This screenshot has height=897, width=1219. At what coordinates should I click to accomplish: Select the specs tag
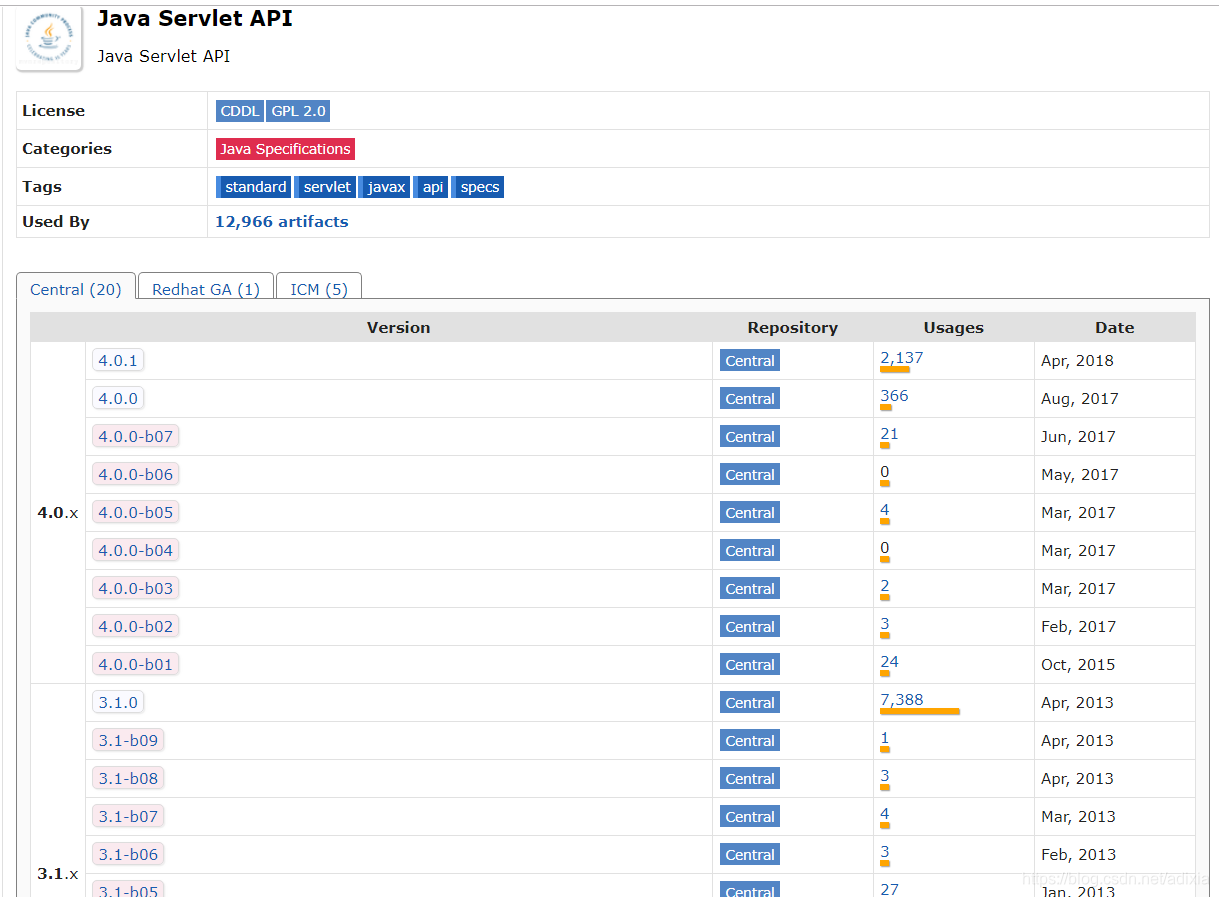[478, 187]
